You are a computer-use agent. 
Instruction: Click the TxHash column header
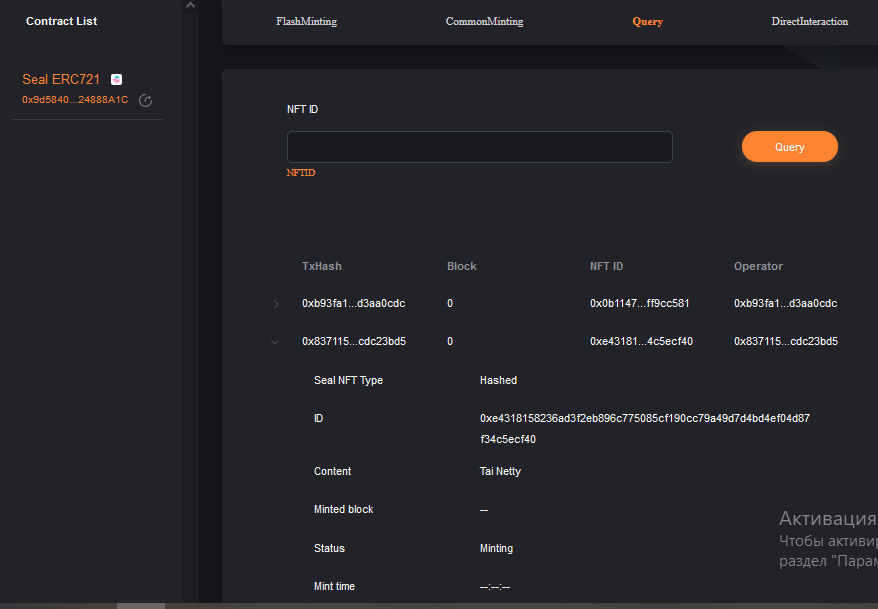coord(321,266)
